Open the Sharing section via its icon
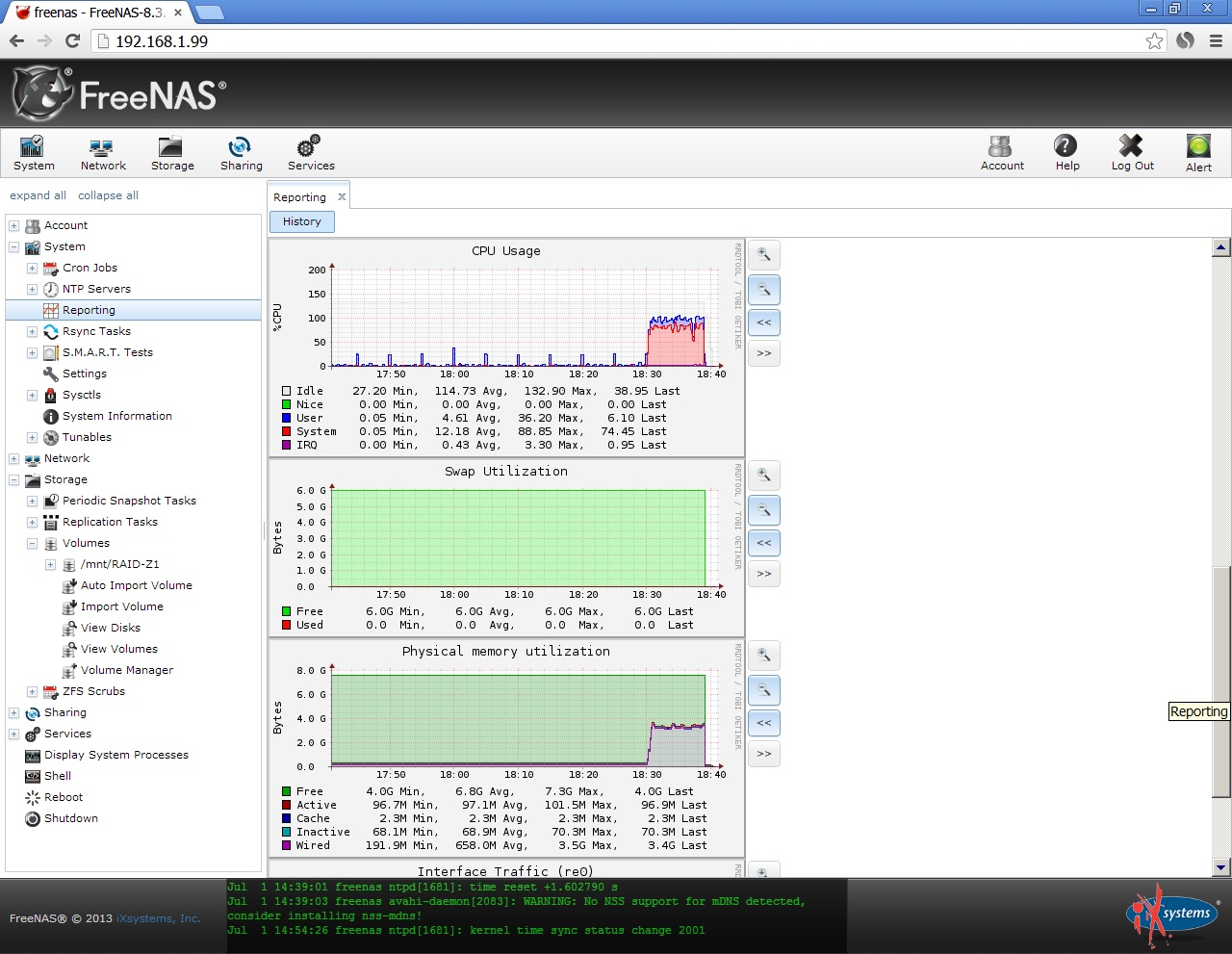Viewport: 1232px width, 954px height. (241, 149)
